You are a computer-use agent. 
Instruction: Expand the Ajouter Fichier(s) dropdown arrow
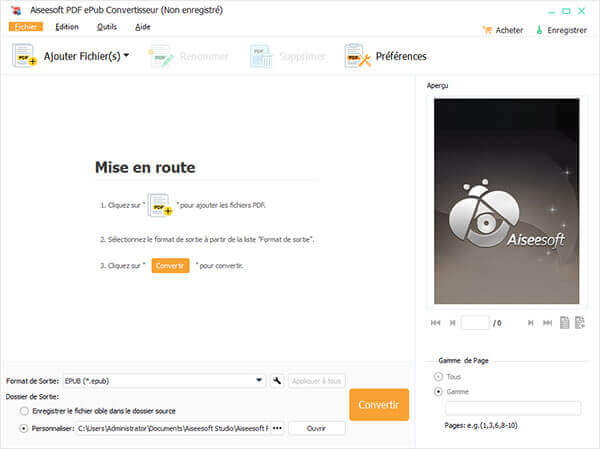126,56
